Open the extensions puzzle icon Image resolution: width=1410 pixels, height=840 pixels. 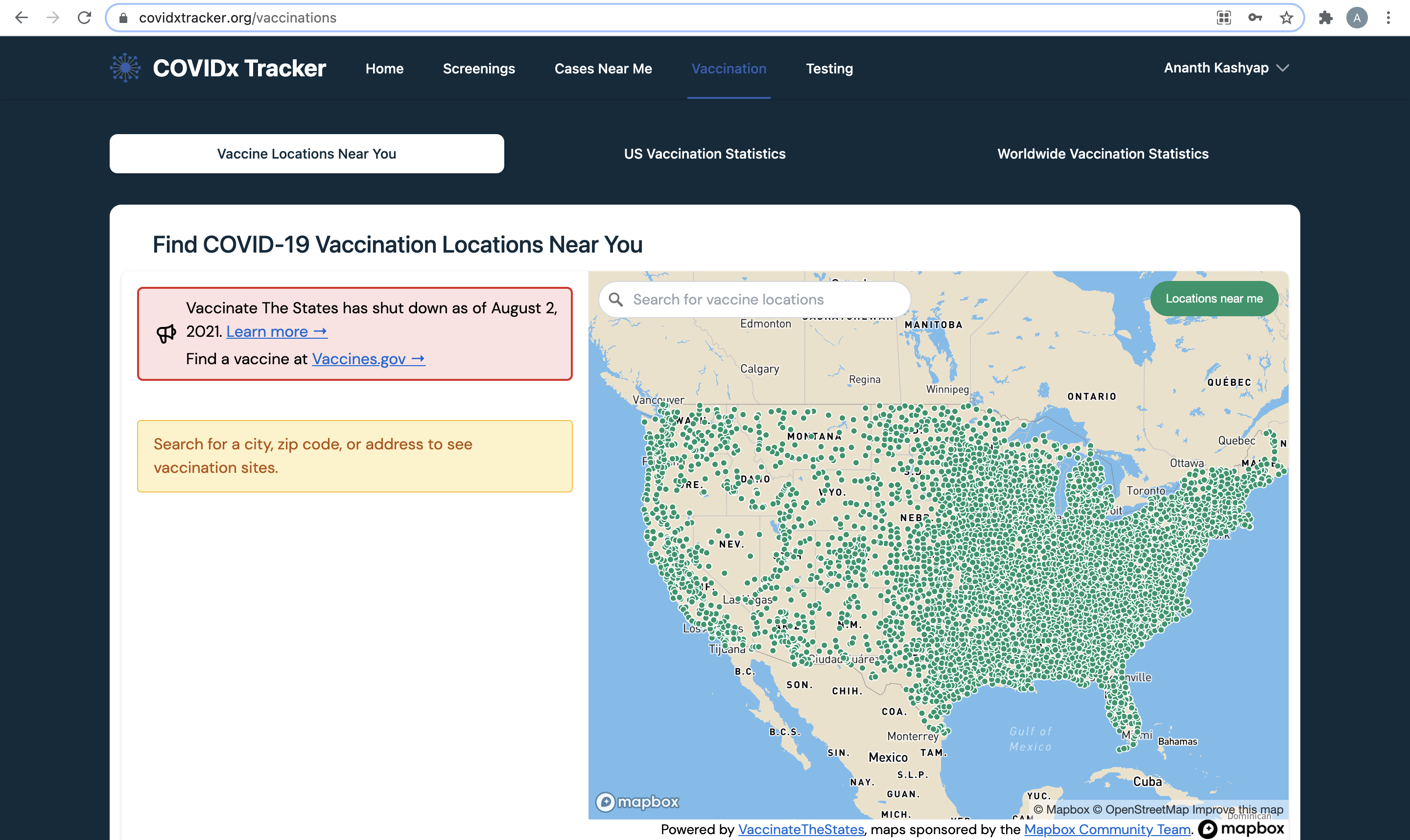(x=1325, y=18)
